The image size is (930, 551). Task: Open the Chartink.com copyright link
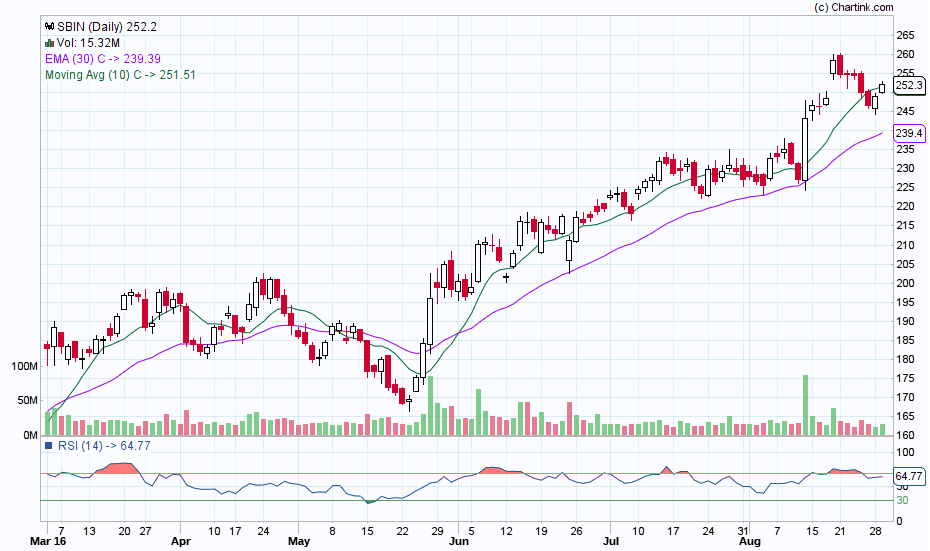tap(853, 7)
